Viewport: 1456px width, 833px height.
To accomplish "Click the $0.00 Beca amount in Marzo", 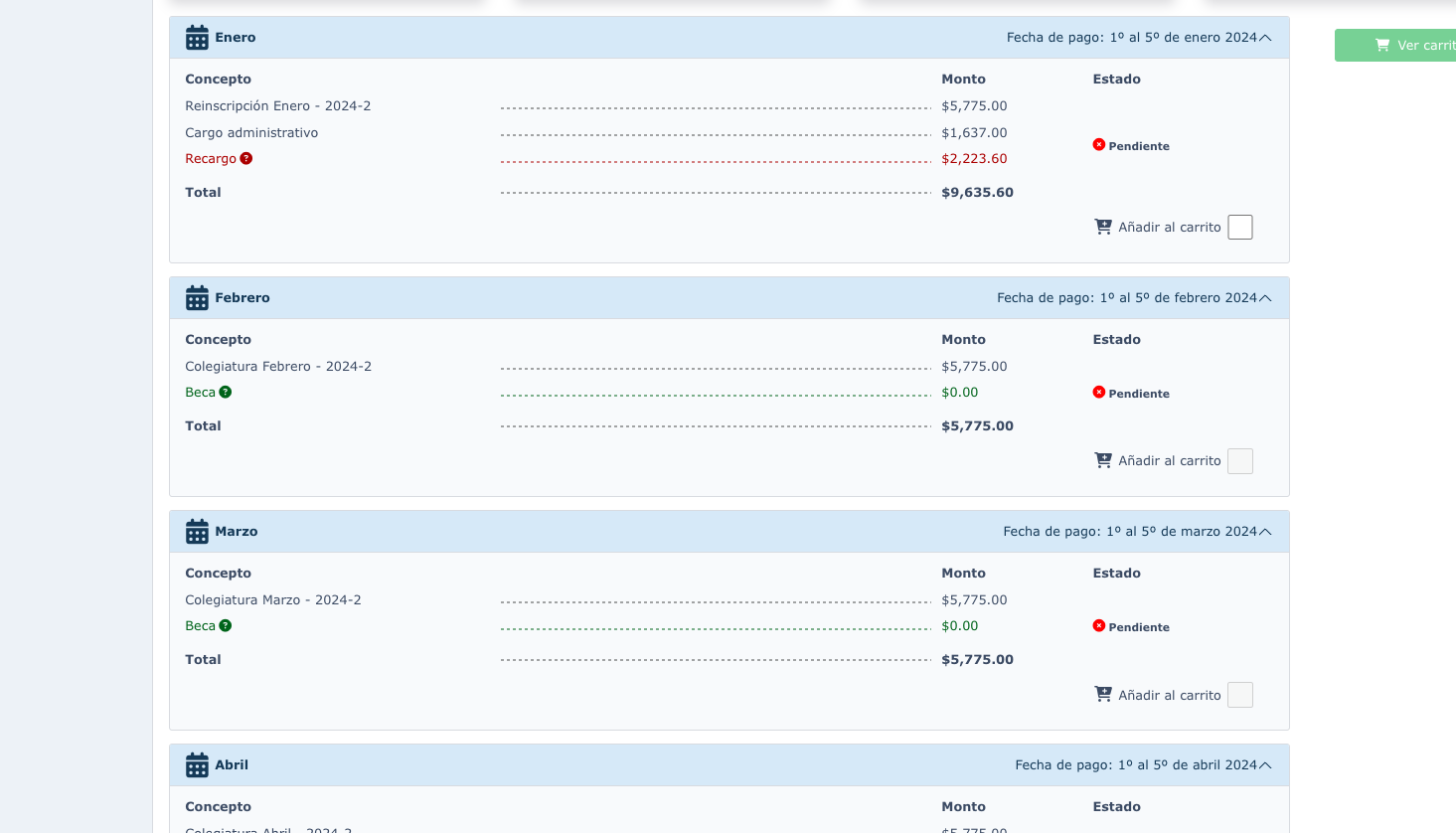I will click(960, 626).
